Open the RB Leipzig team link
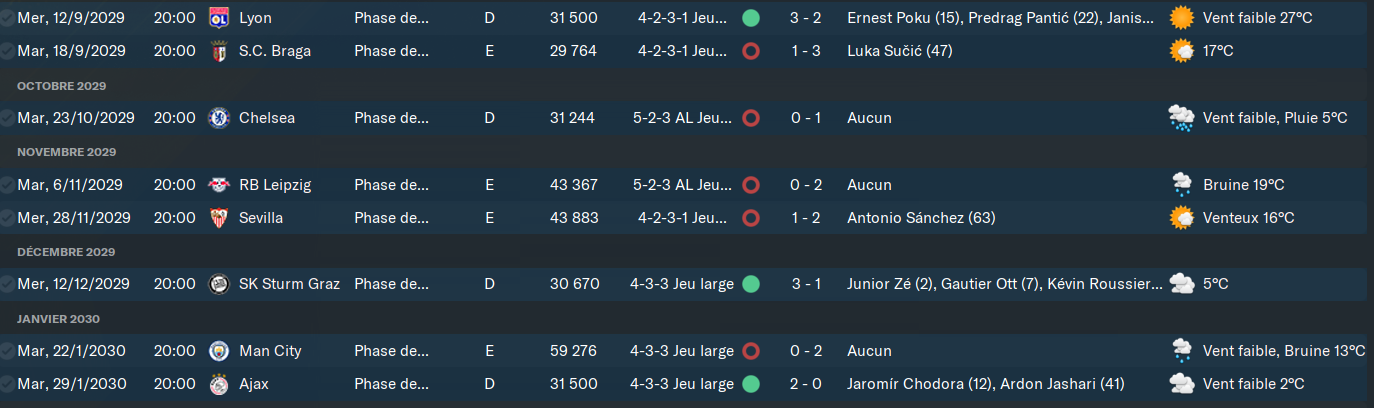The image size is (1374, 408). 275,185
